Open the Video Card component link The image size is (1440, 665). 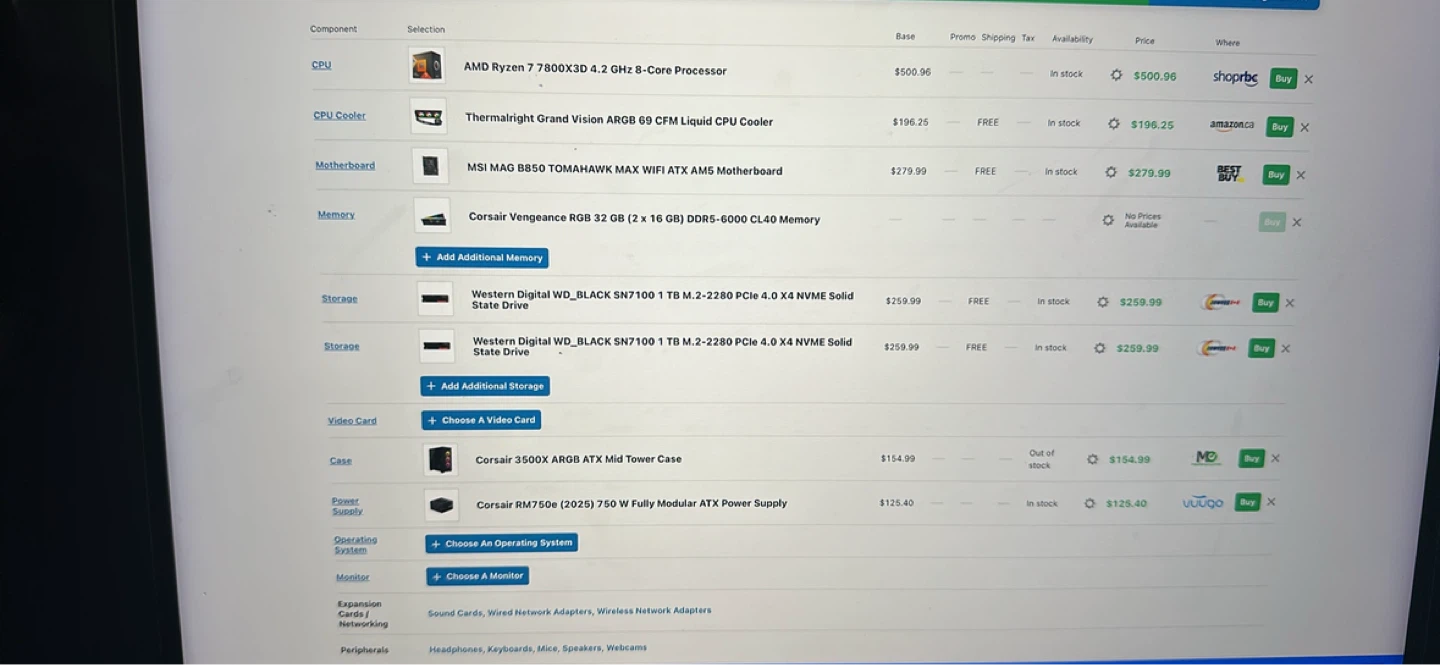(352, 421)
